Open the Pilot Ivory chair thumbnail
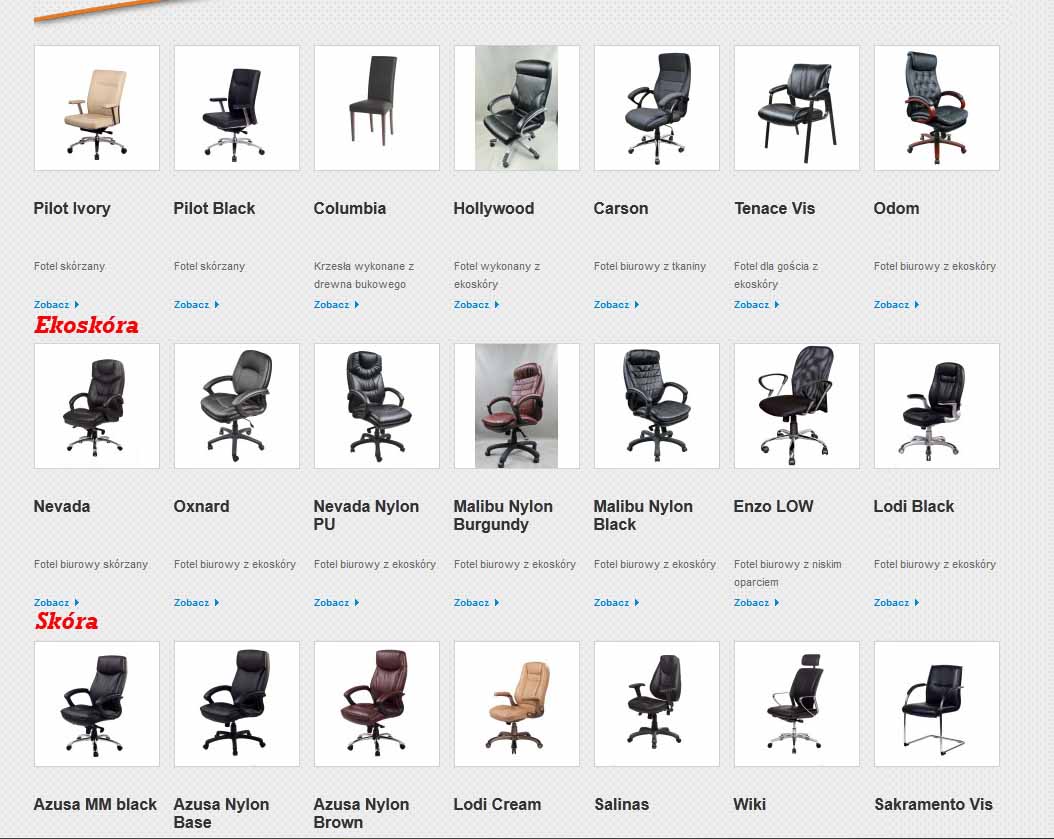Viewport: 1054px width, 839px height. point(97,108)
